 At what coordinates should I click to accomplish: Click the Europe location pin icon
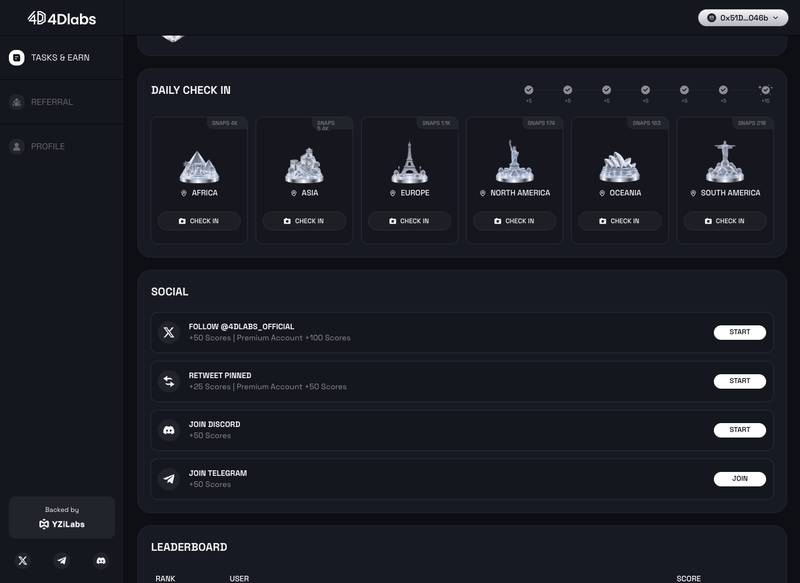(x=392, y=193)
